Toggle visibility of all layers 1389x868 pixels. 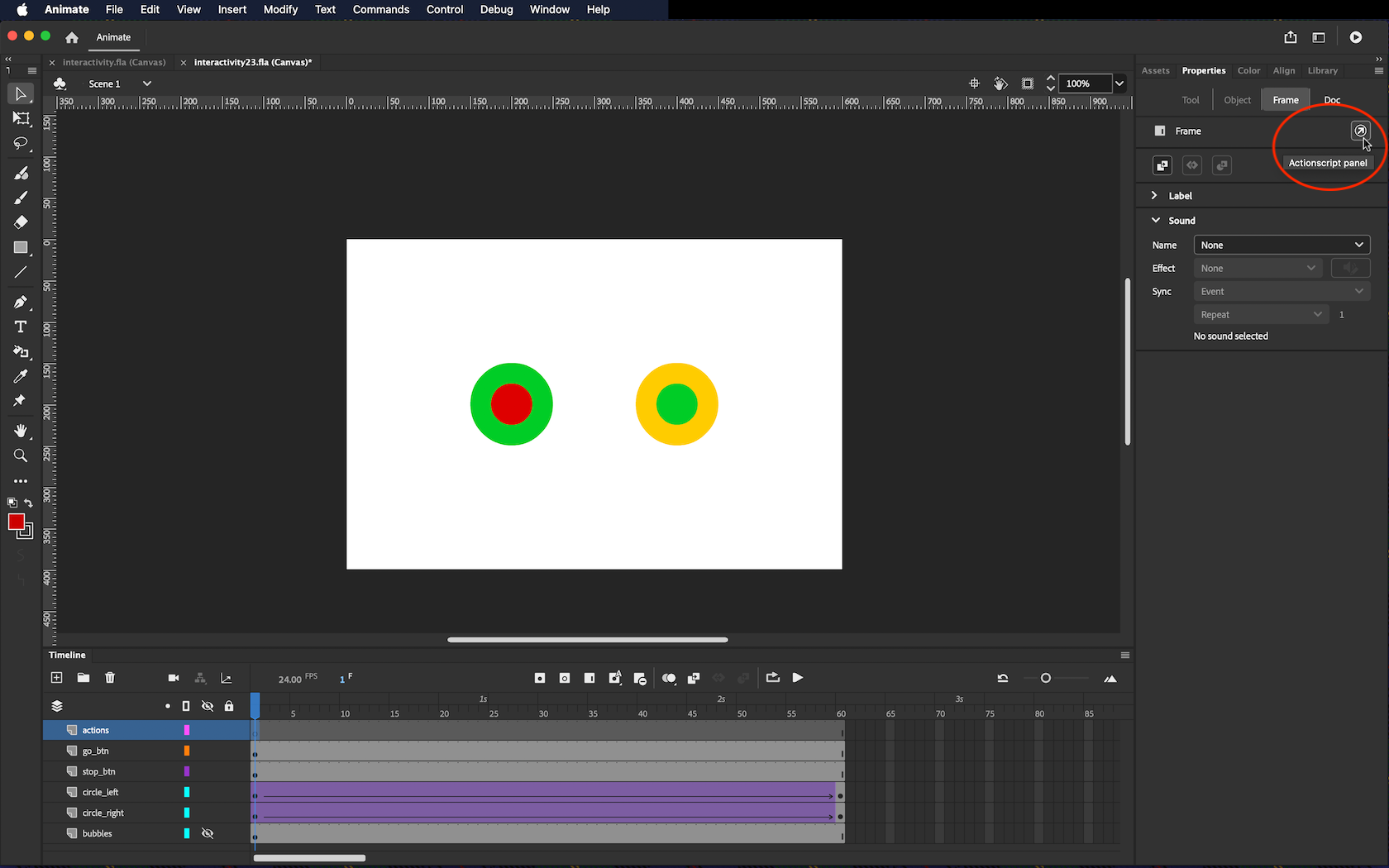pyautogui.click(x=208, y=706)
